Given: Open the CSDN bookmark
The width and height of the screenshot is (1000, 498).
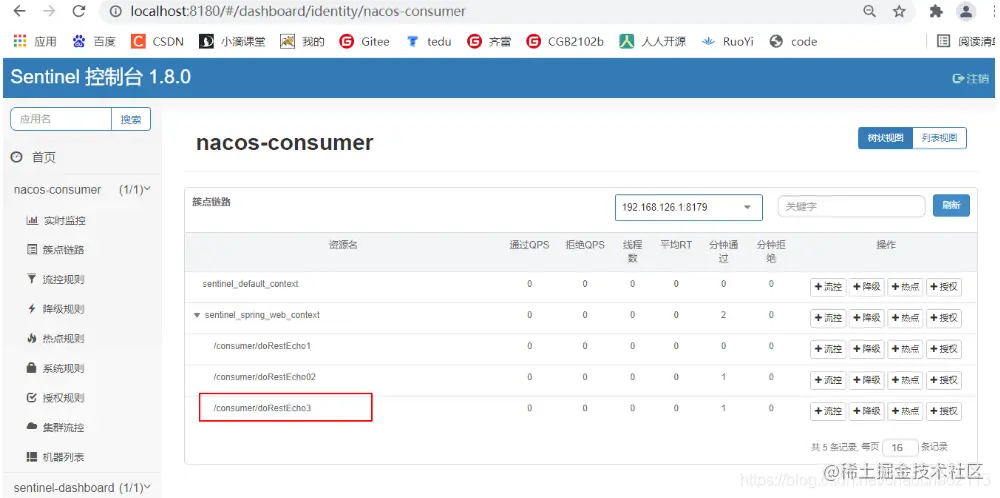Looking at the screenshot, I should coord(158,41).
